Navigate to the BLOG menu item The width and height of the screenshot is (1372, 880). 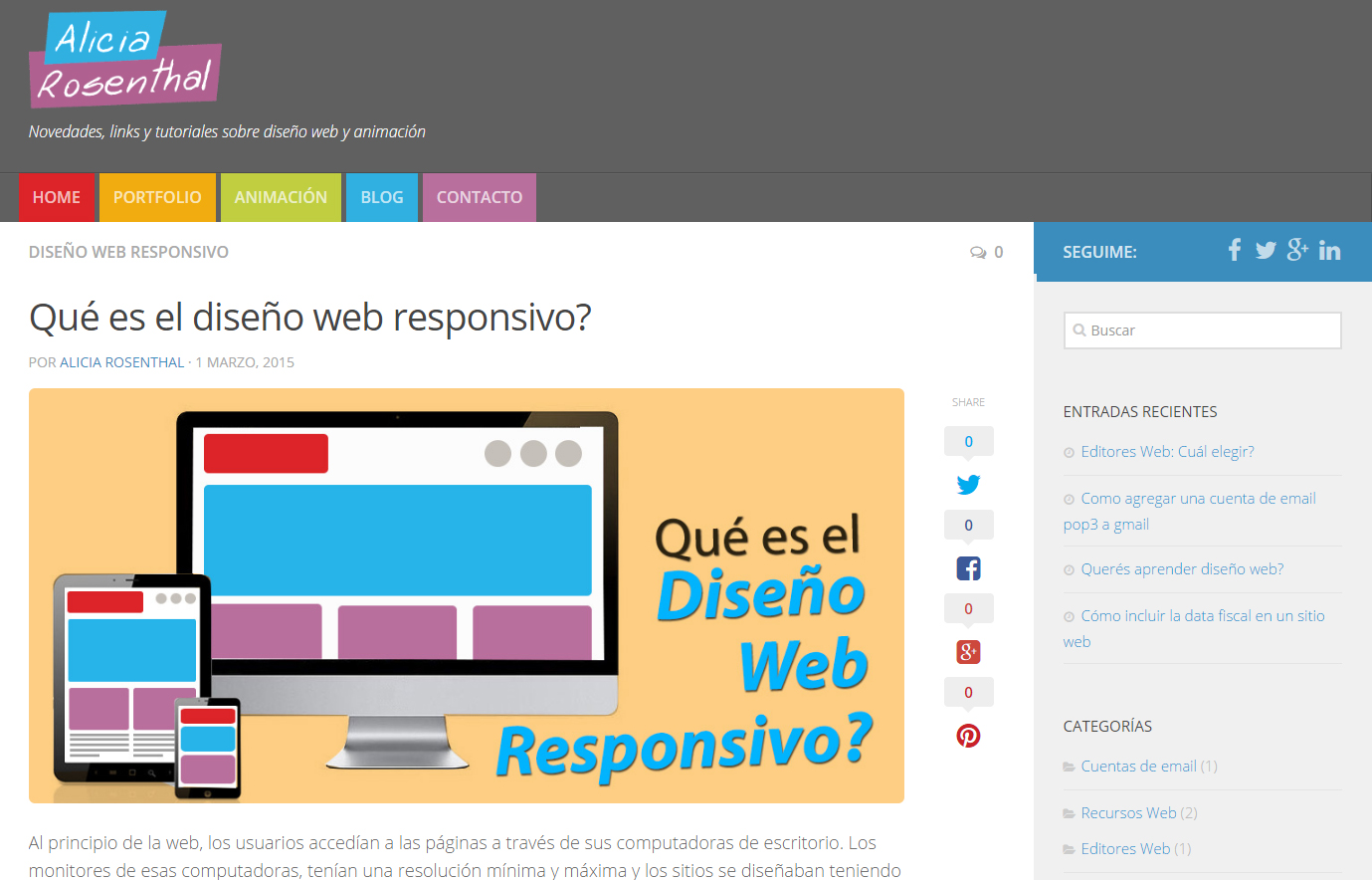[382, 197]
